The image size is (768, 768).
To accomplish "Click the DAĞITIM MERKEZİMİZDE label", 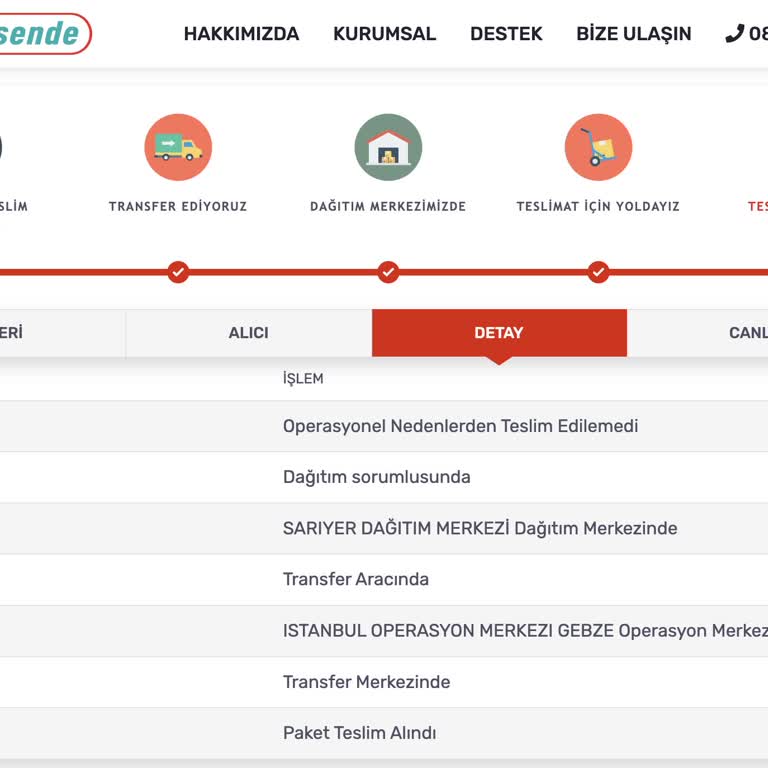I will tap(388, 206).
